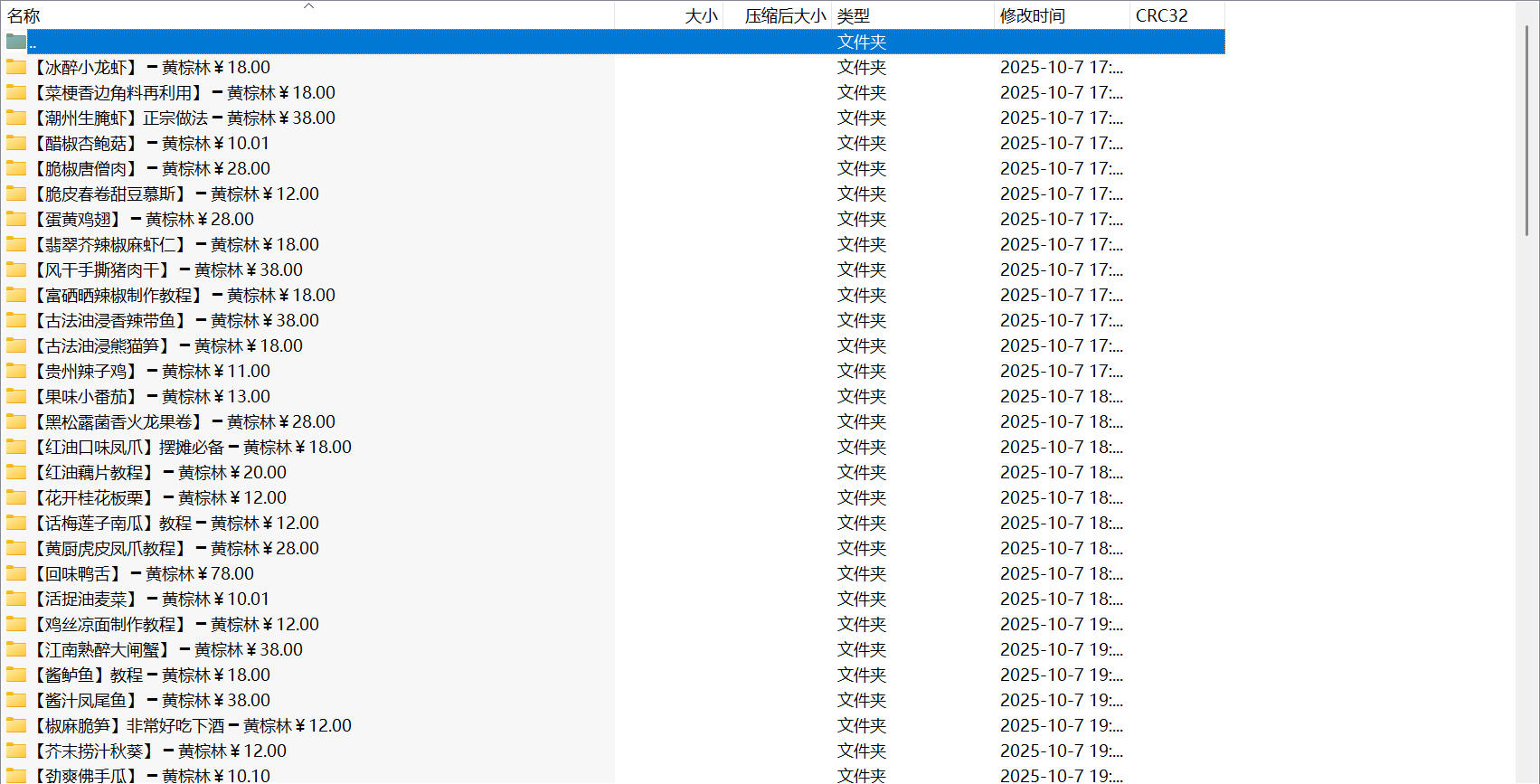Sort by the 名称 column header
Viewport: 1540px width, 784px height.
pyautogui.click(x=24, y=16)
